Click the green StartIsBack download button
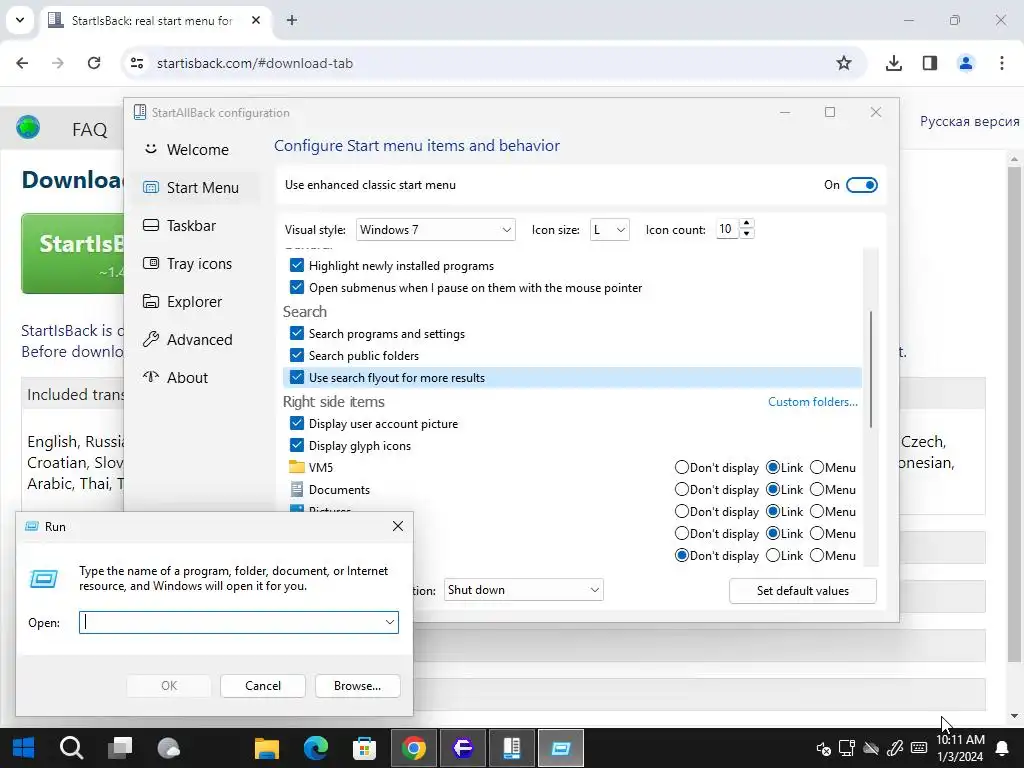1024x768 pixels. (x=72, y=253)
